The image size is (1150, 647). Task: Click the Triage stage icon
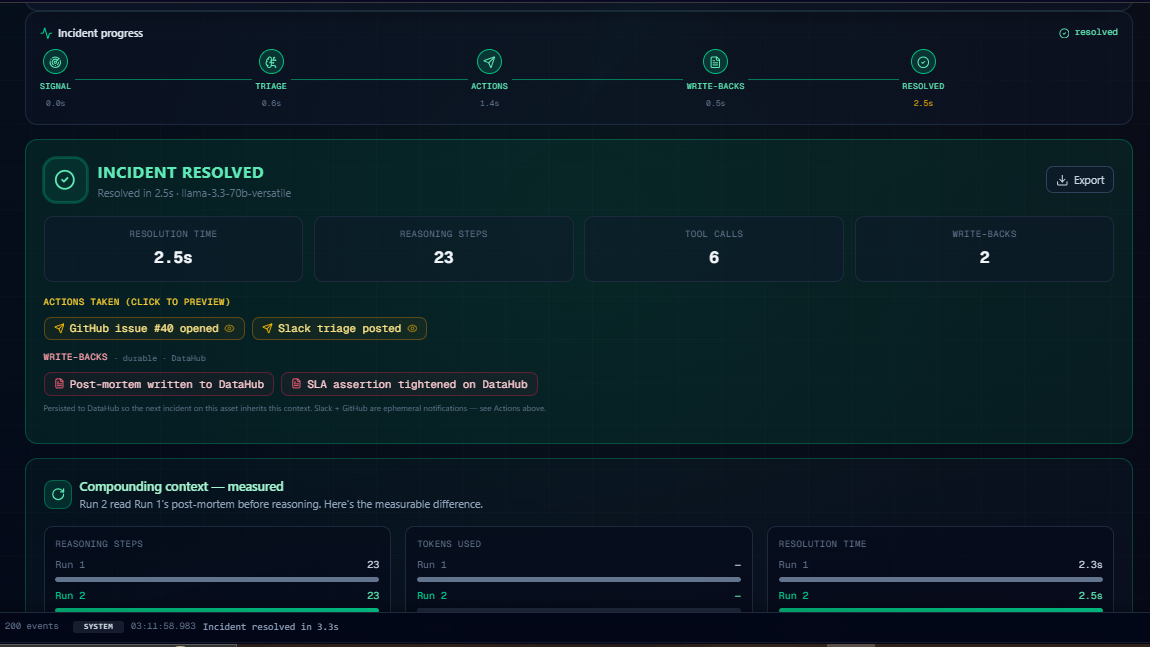271,62
